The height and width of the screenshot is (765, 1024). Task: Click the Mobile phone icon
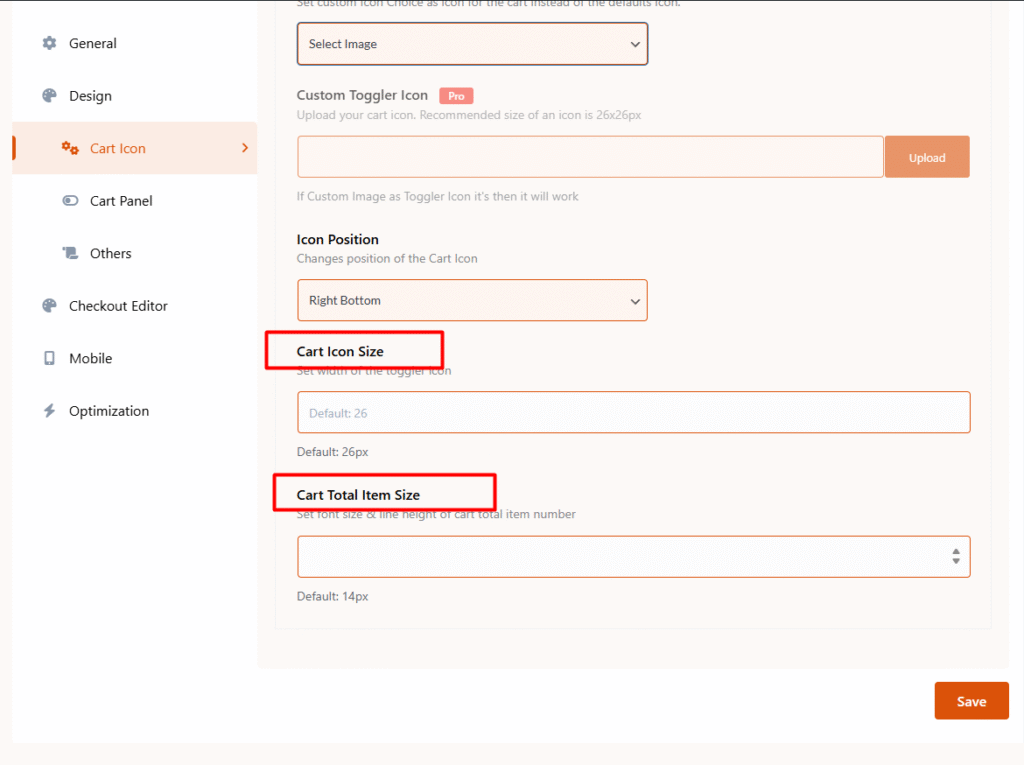pyautogui.click(x=49, y=358)
